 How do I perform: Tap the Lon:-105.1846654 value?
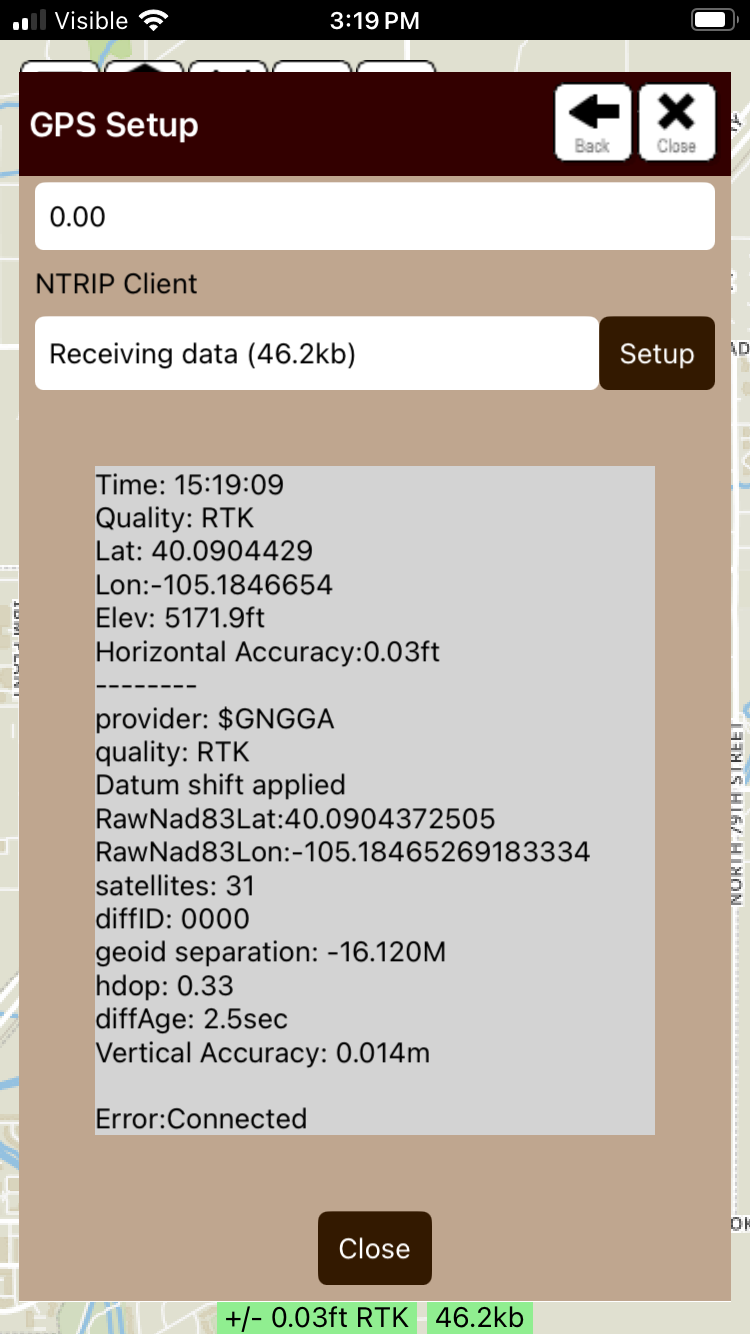point(214,585)
